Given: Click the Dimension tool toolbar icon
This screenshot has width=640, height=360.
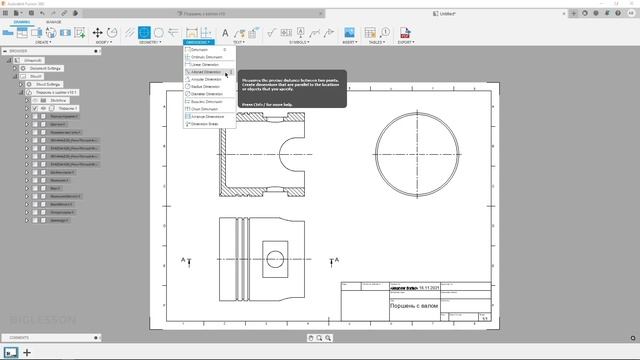Looking at the screenshot, I should click(191, 33).
